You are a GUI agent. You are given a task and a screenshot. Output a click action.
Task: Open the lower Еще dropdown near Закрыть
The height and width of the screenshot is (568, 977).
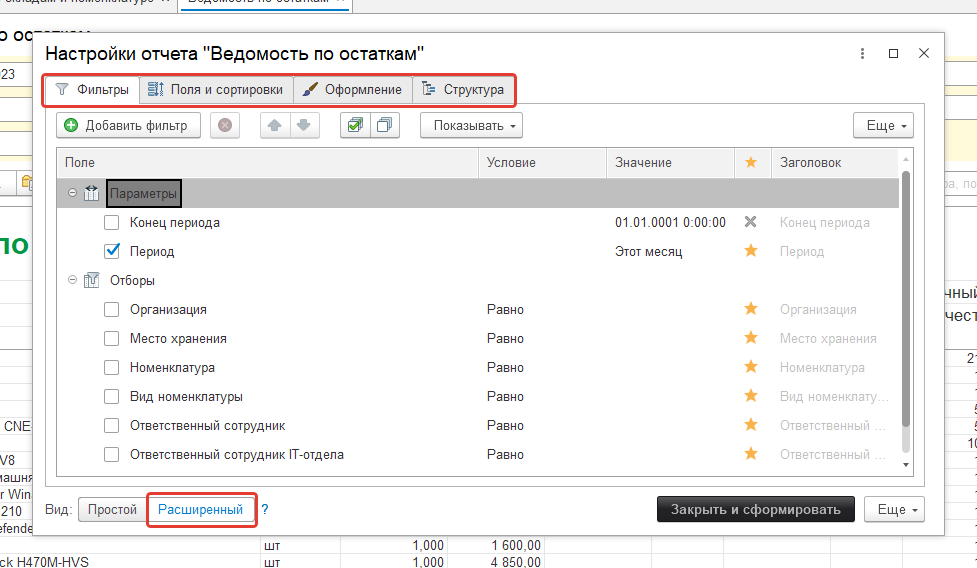pyautogui.click(x=894, y=509)
